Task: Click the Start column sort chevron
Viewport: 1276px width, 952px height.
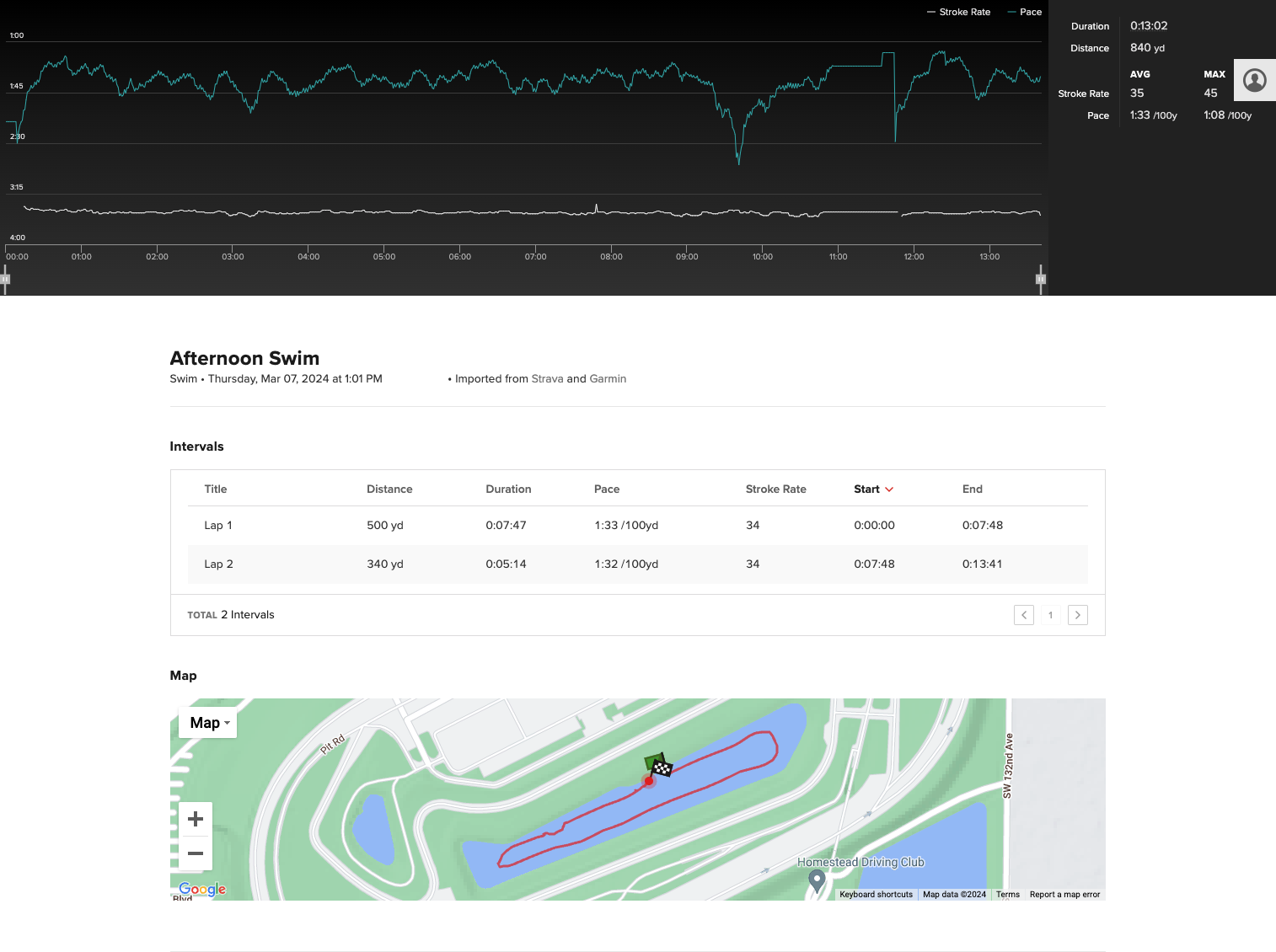Action: tap(889, 489)
